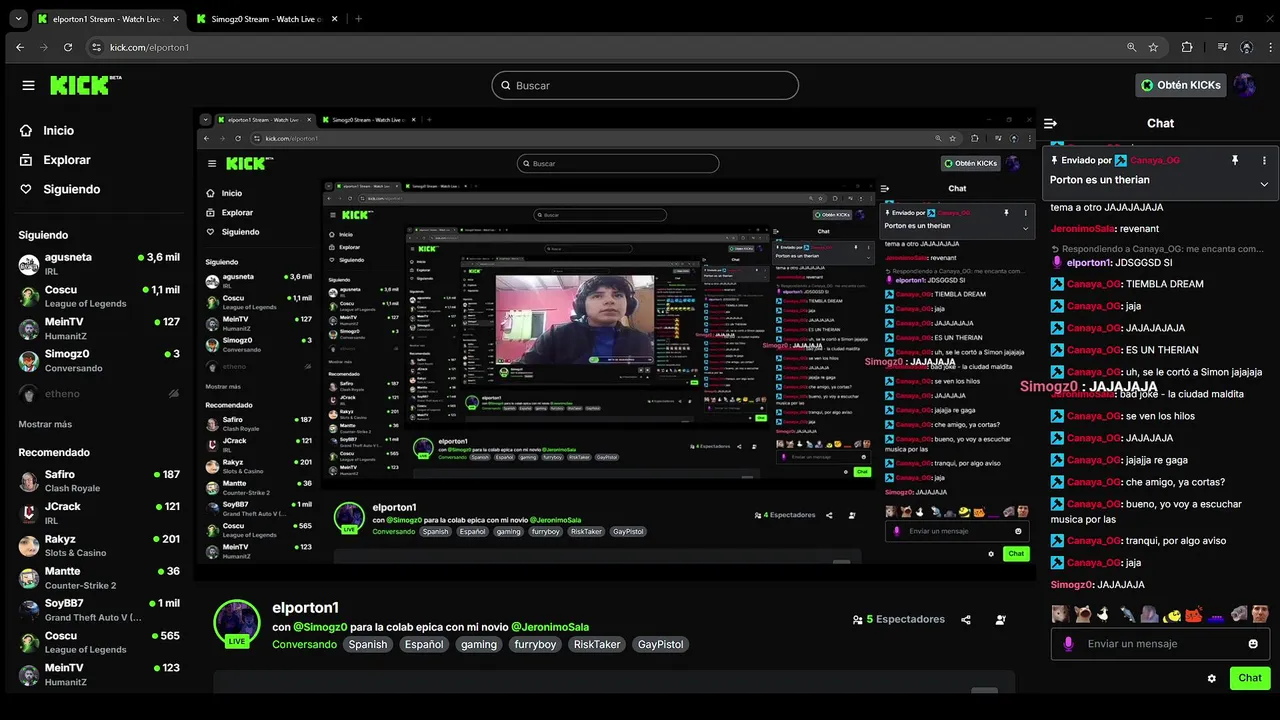Open the emoji picker in chat input
Image resolution: width=1280 pixels, height=720 pixels.
click(x=1253, y=644)
